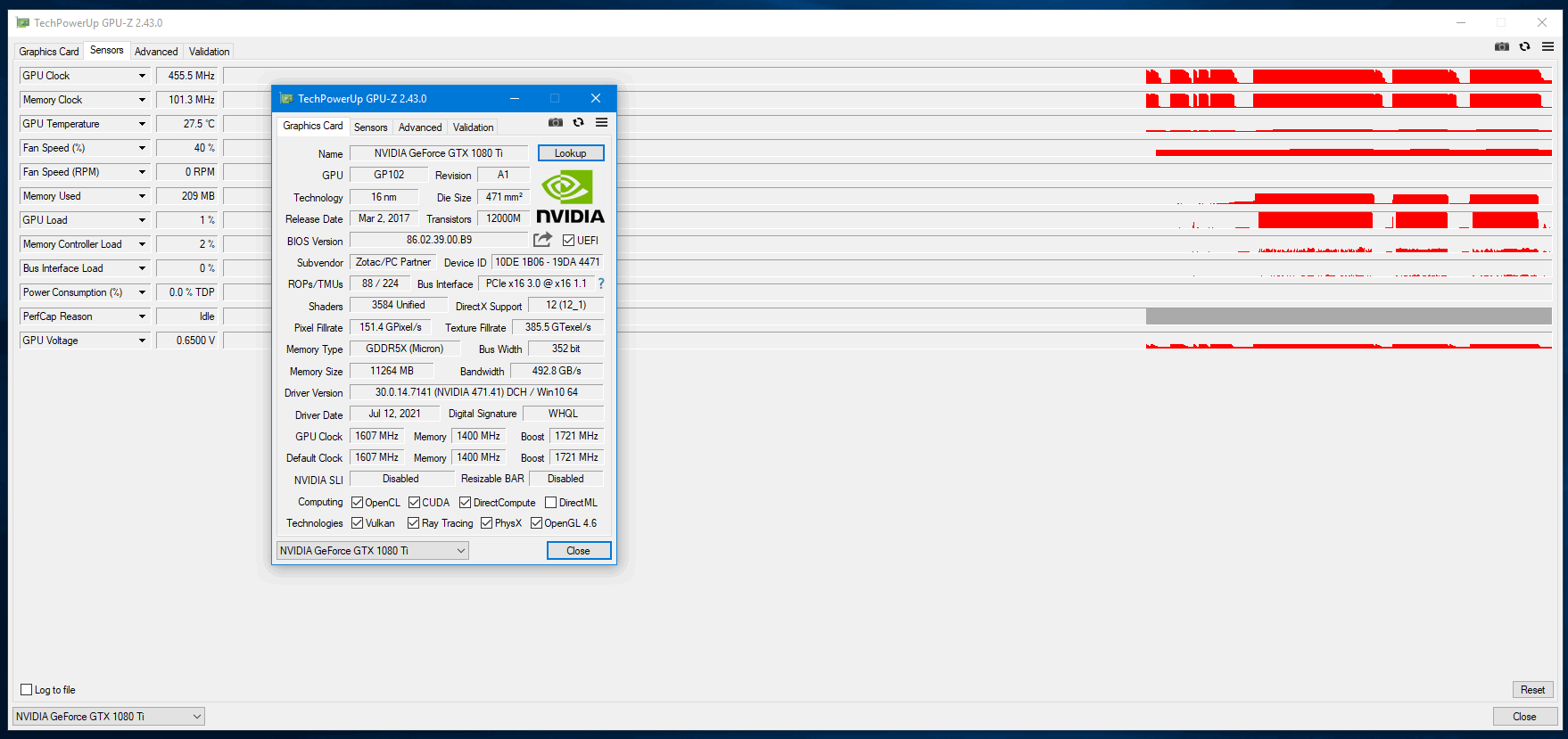Switch to the Advanced tab in the background window
The height and width of the screenshot is (739, 1568).
click(156, 52)
